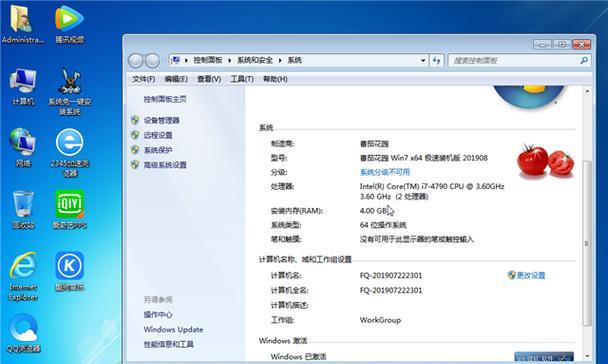Click 系统 in the breadcrumb

point(295,60)
